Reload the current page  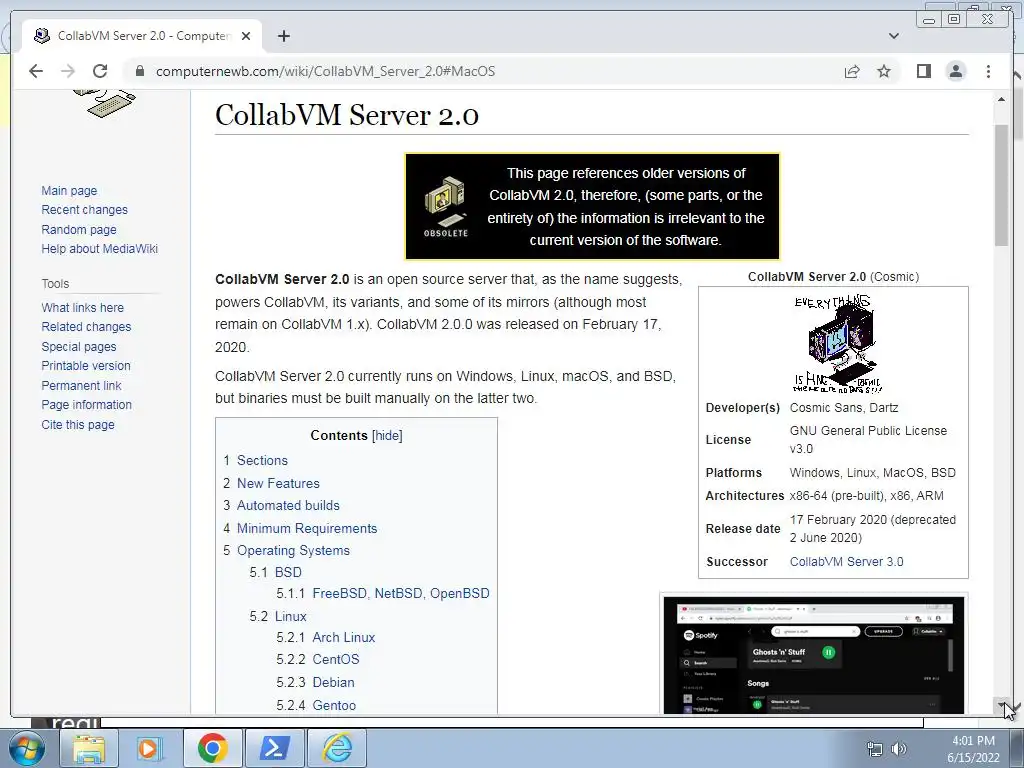coord(100,71)
